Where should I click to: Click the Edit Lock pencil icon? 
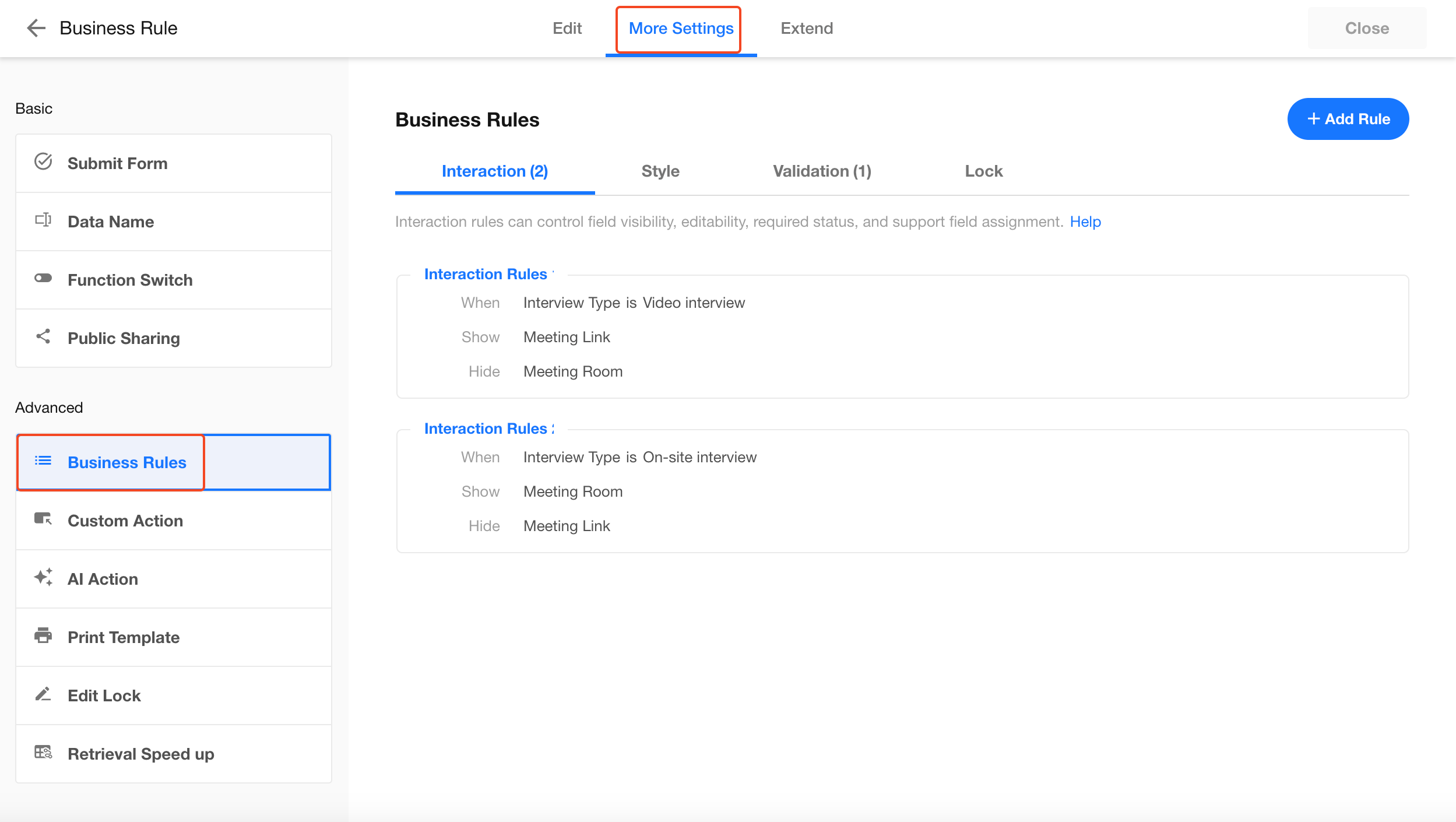tap(43, 694)
